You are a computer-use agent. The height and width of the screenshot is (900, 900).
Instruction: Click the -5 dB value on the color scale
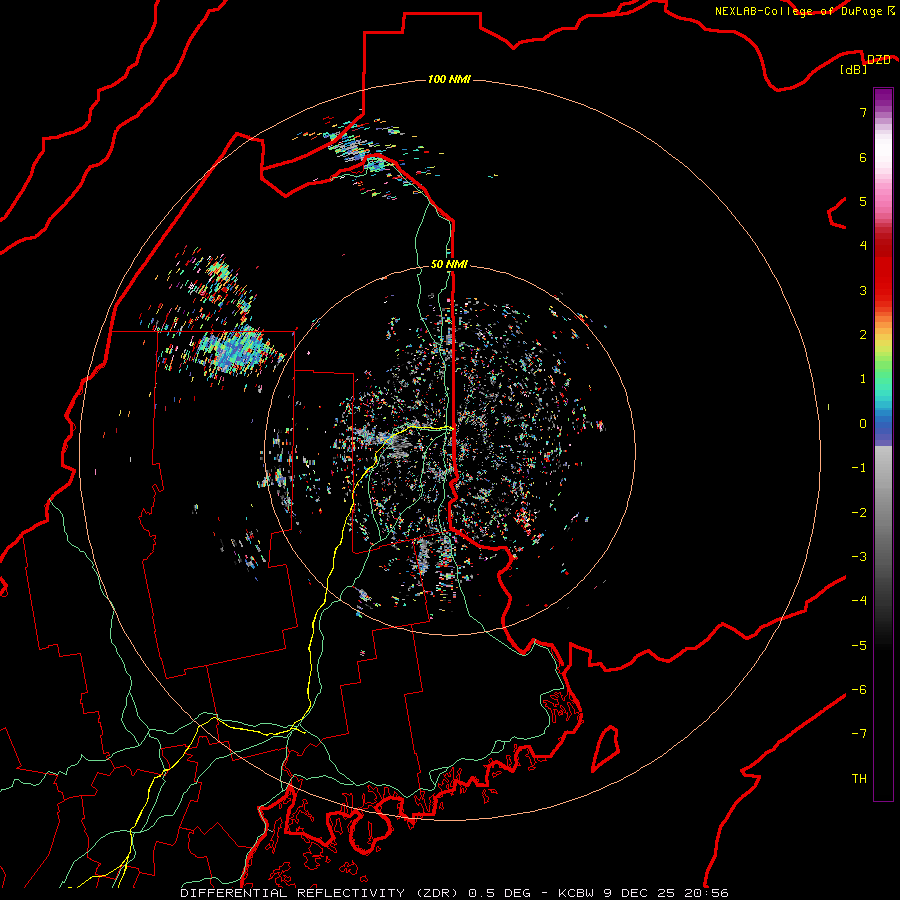click(859, 646)
